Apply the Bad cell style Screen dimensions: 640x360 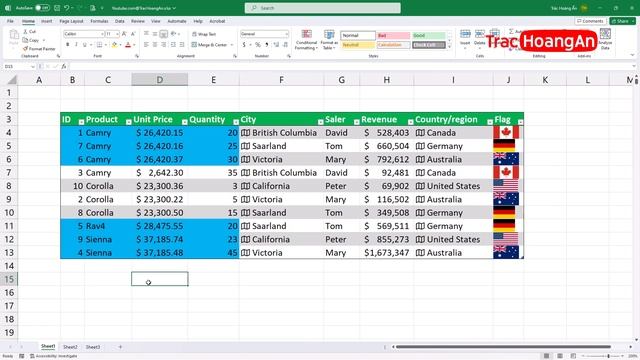pos(393,36)
